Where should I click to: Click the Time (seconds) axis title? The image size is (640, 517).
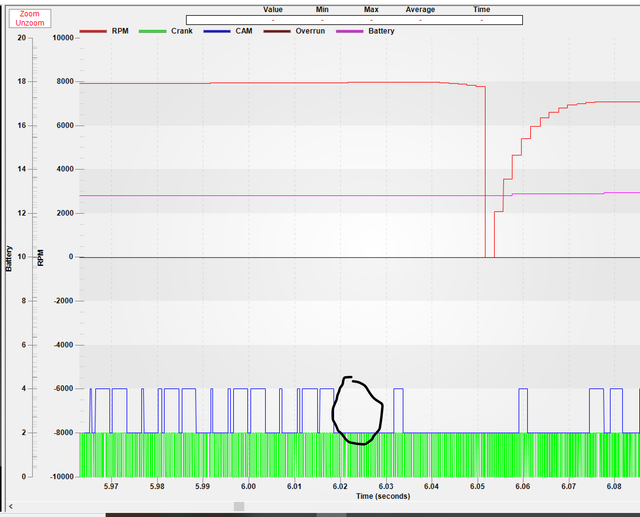pyautogui.click(x=383, y=496)
